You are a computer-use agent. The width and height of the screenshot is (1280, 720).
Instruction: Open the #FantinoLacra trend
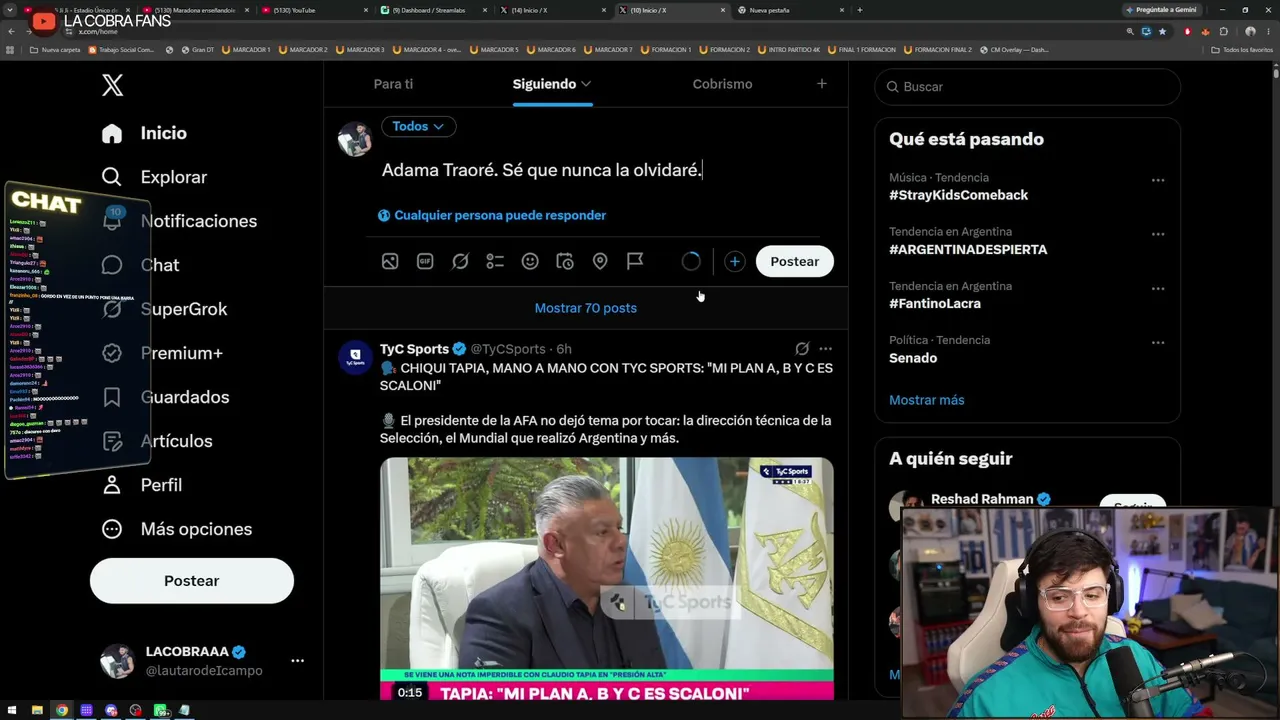point(935,303)
